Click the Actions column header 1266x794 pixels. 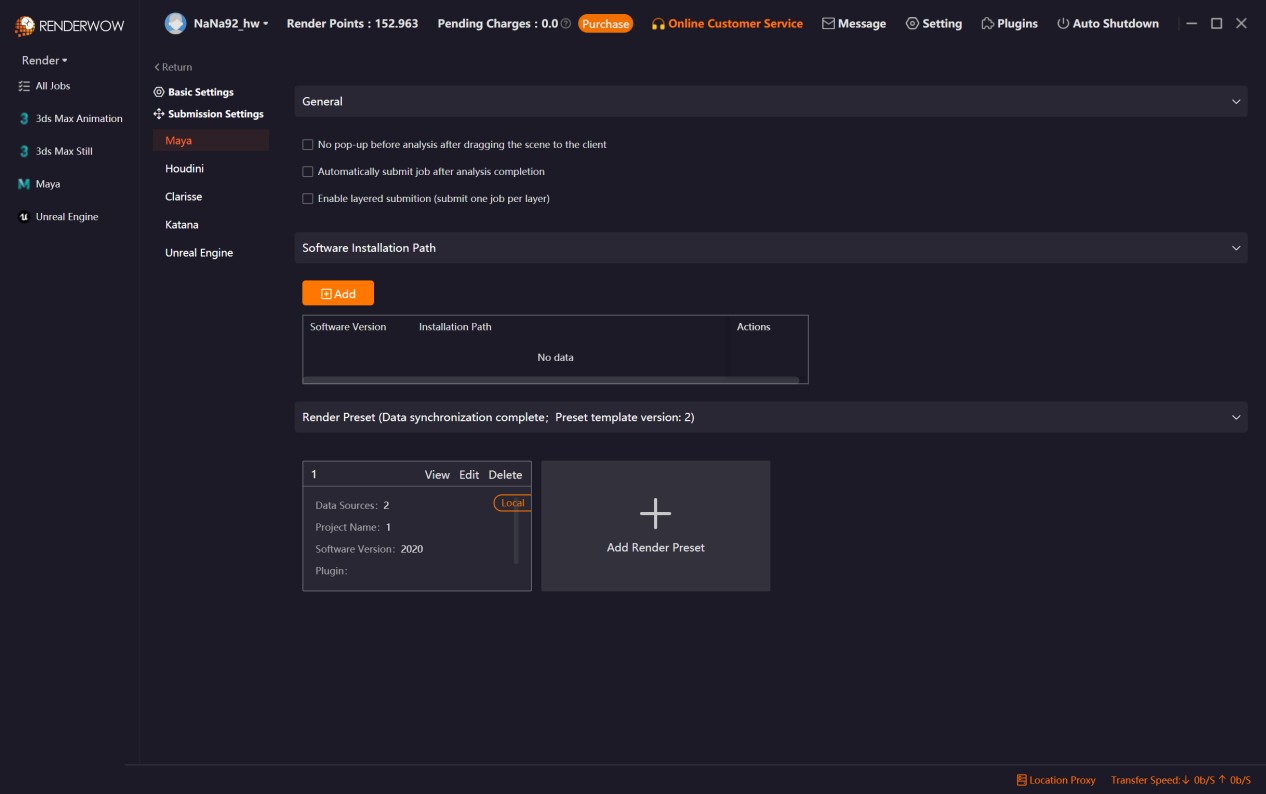(753, 327)
